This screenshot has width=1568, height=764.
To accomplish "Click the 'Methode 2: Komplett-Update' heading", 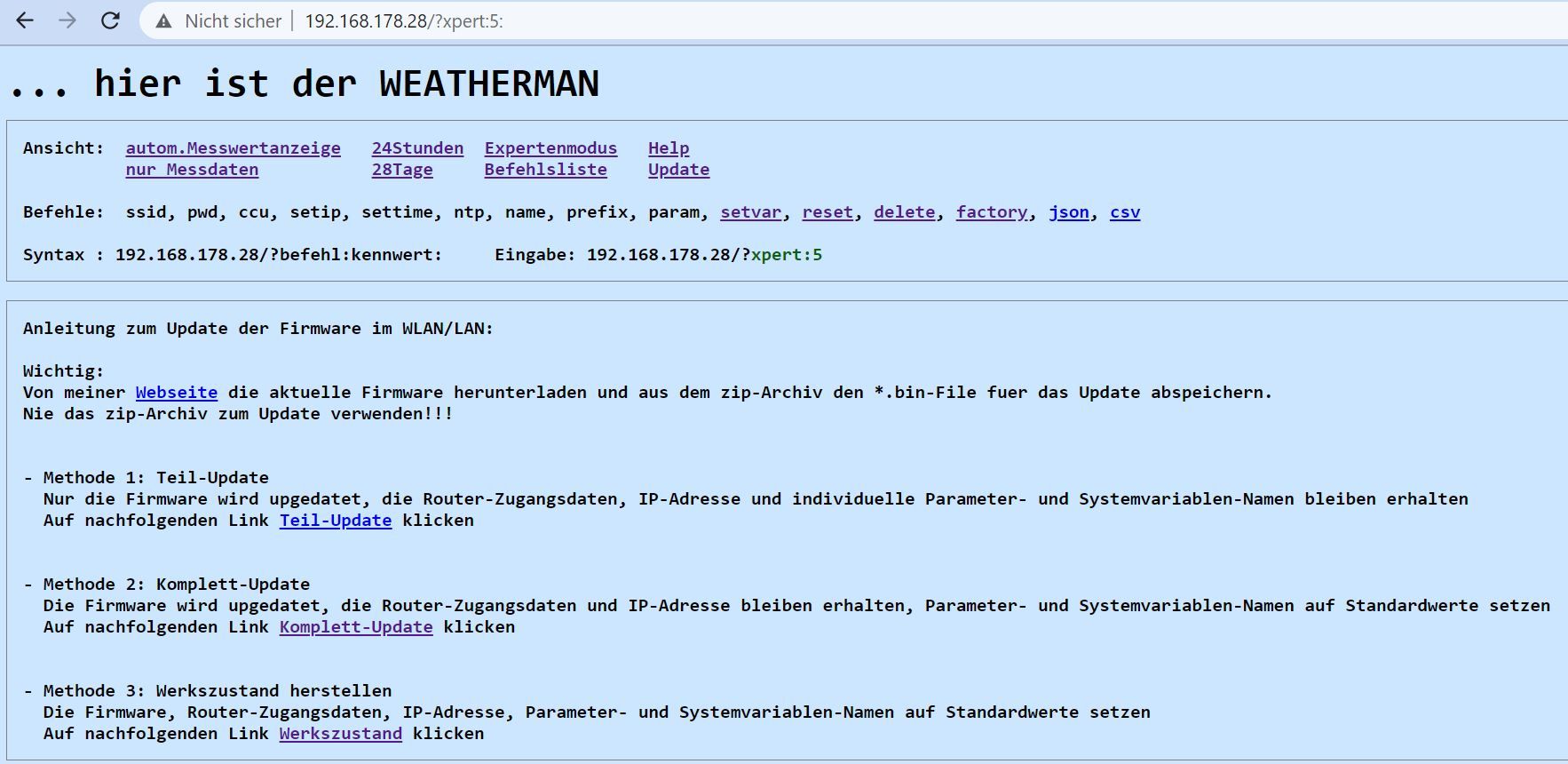I will 177,585.
